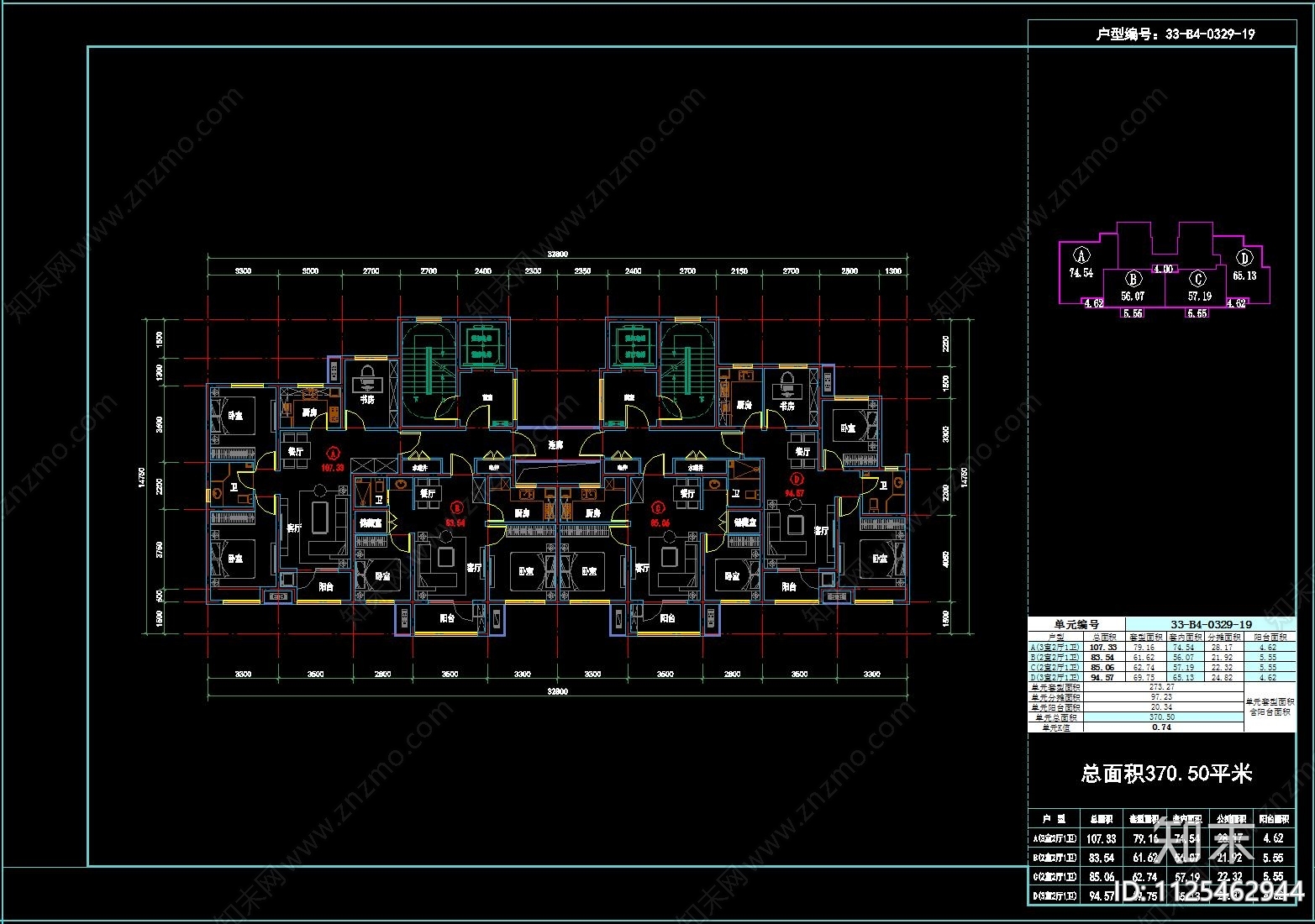Select the 厨房 label in unit A

[x=309, y=412]
